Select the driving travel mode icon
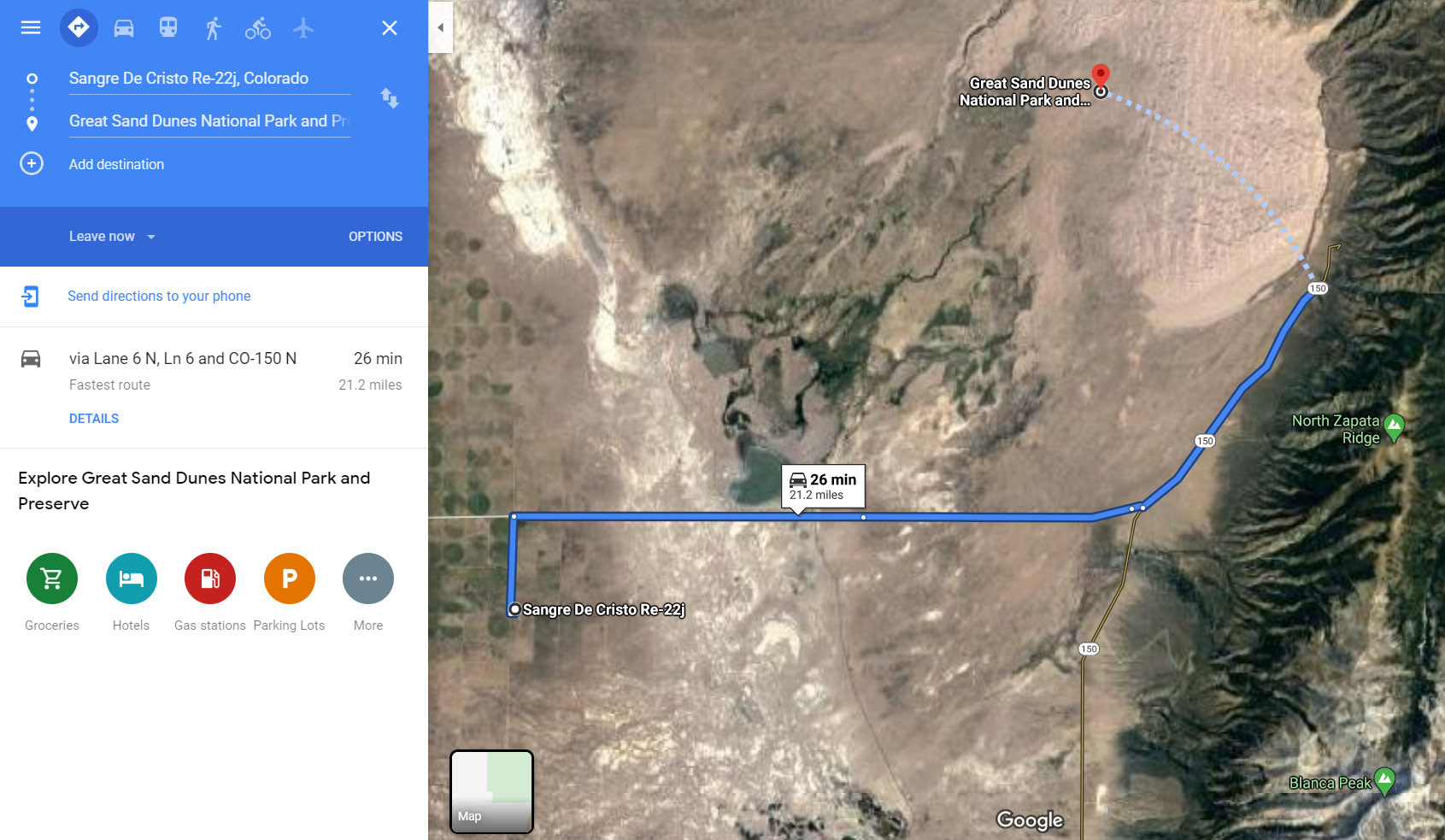 coord(124,28)
